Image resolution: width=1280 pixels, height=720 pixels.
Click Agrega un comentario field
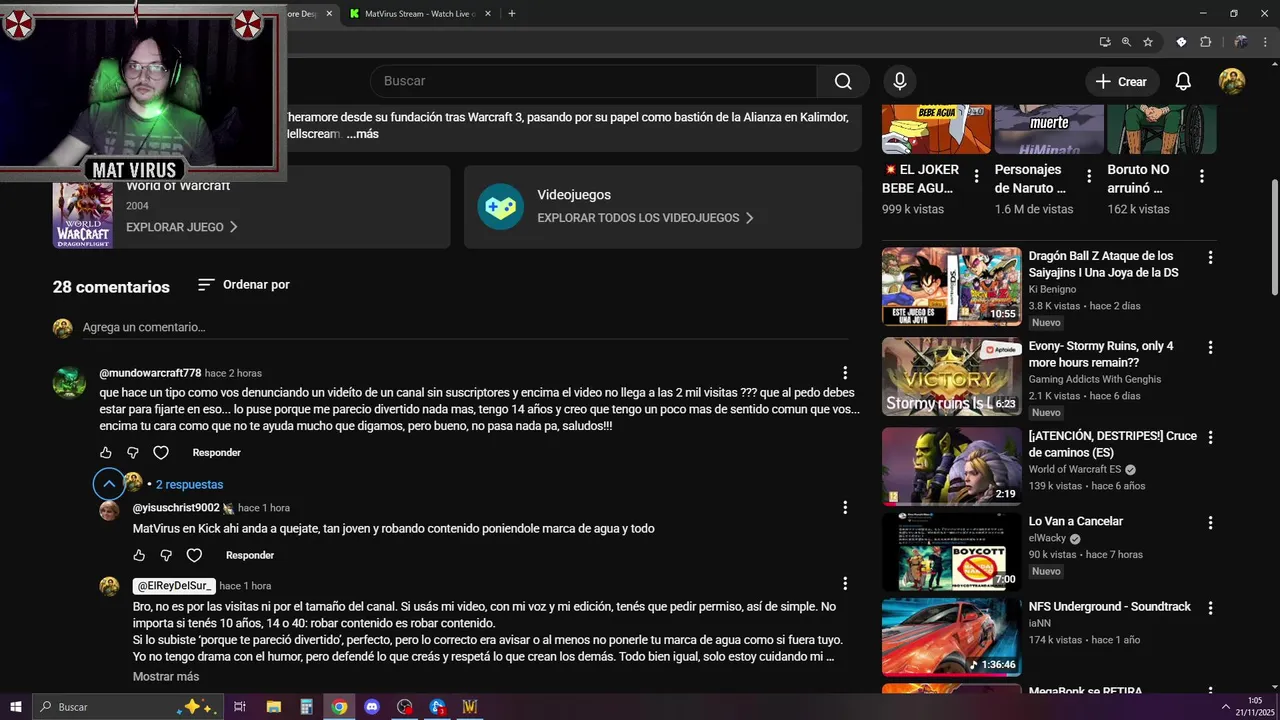tap(465, 328)
